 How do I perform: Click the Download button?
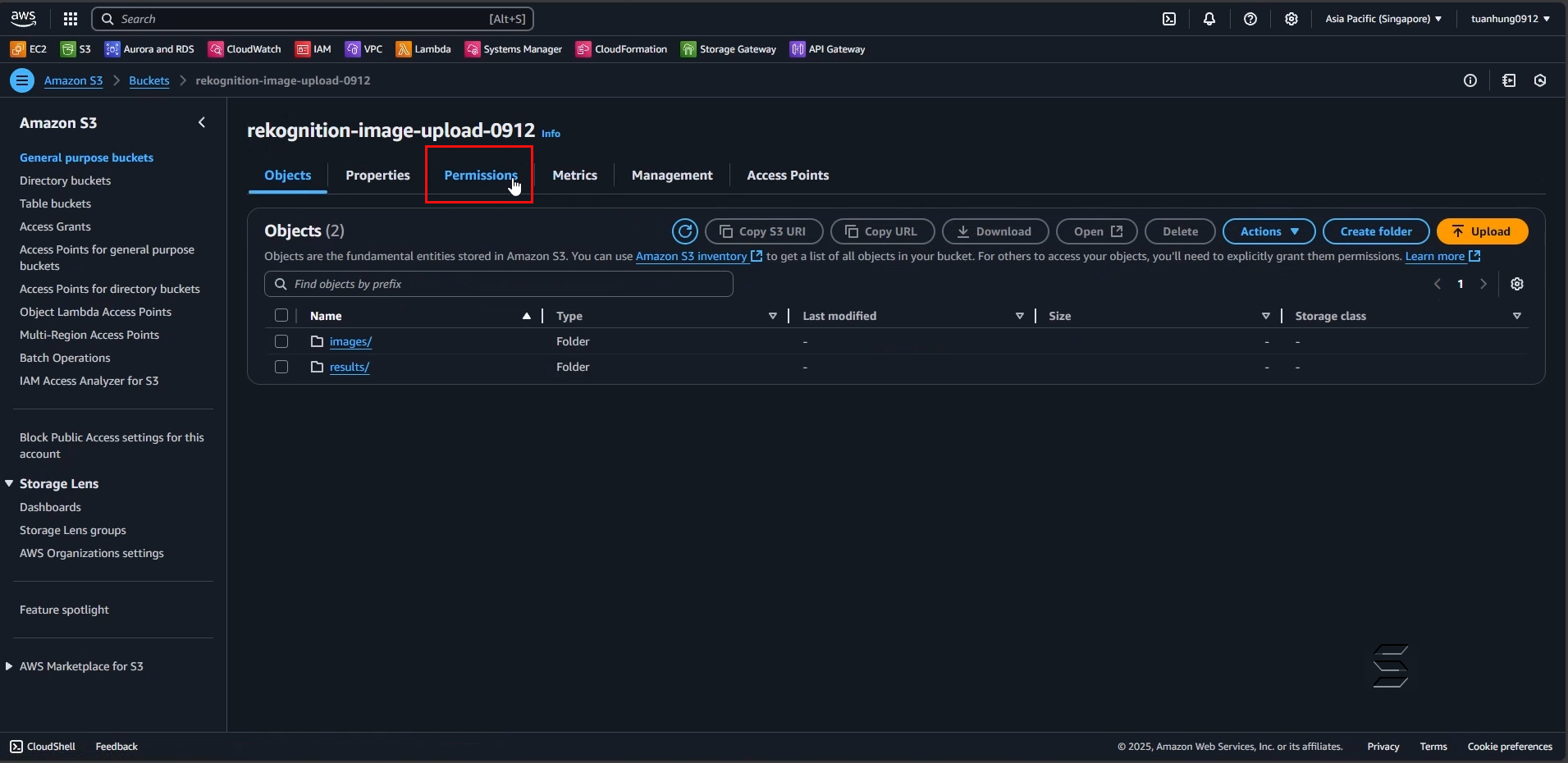[x=995, y=231]
